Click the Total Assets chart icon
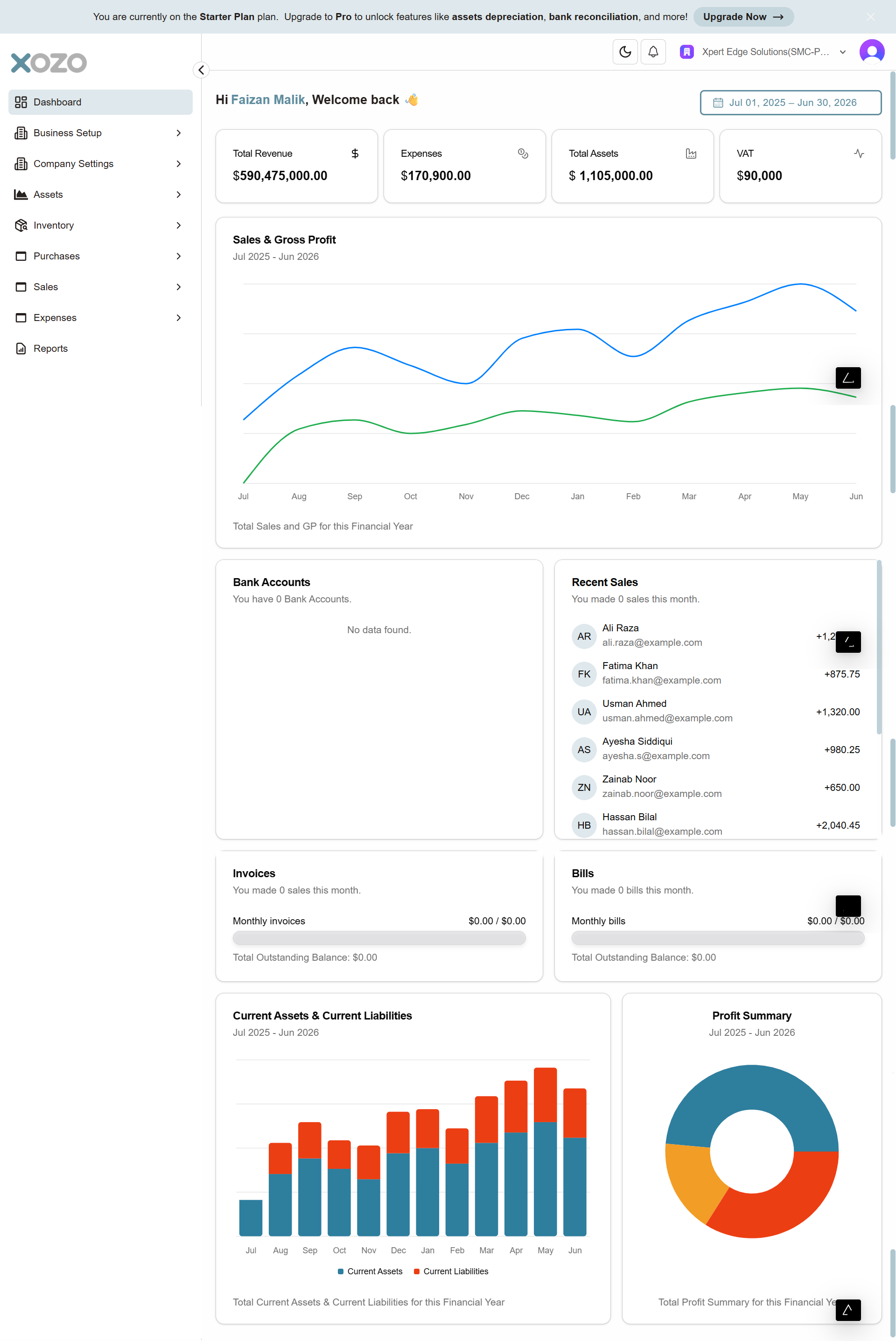Image resolution: width=896 pixels, height=1341 pixels. (x=690, y=153)
